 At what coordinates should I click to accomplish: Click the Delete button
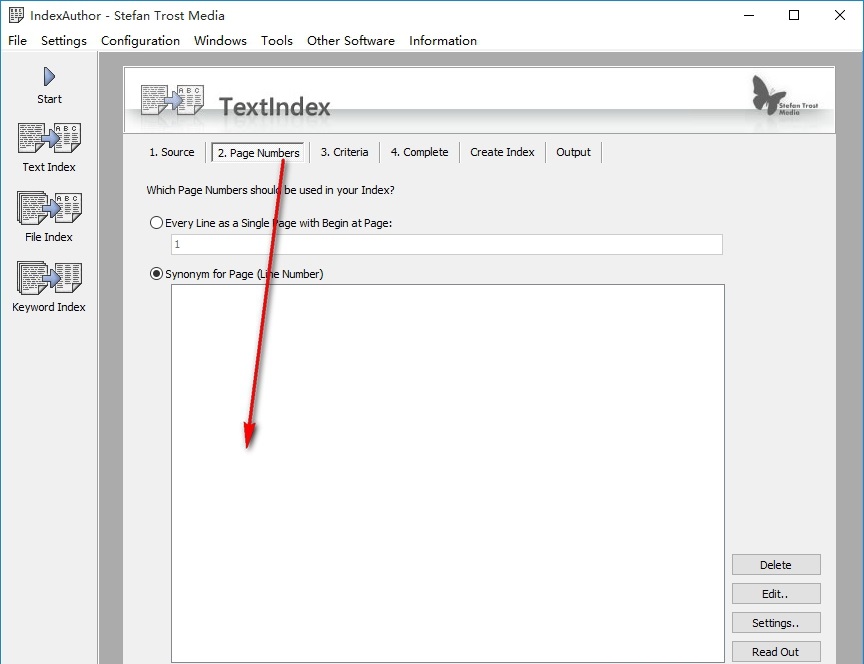pos(776,565)
